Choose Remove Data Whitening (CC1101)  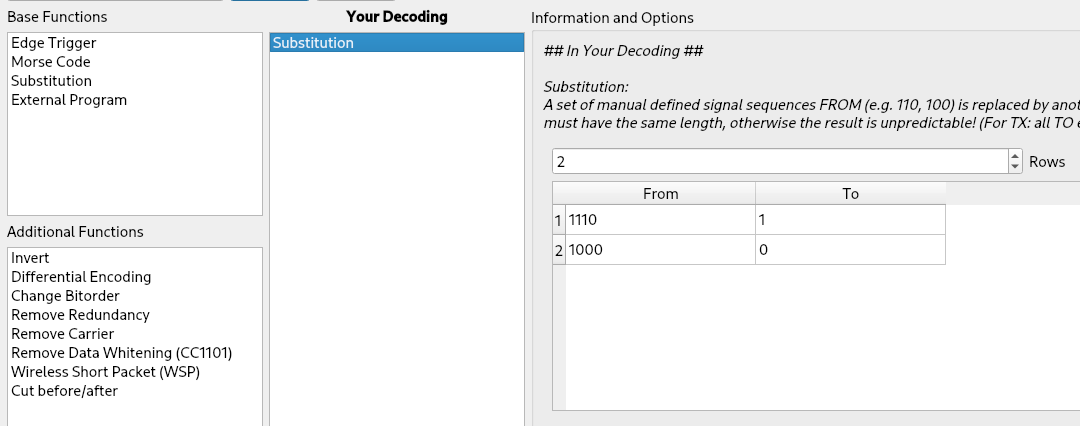[121, 353]
